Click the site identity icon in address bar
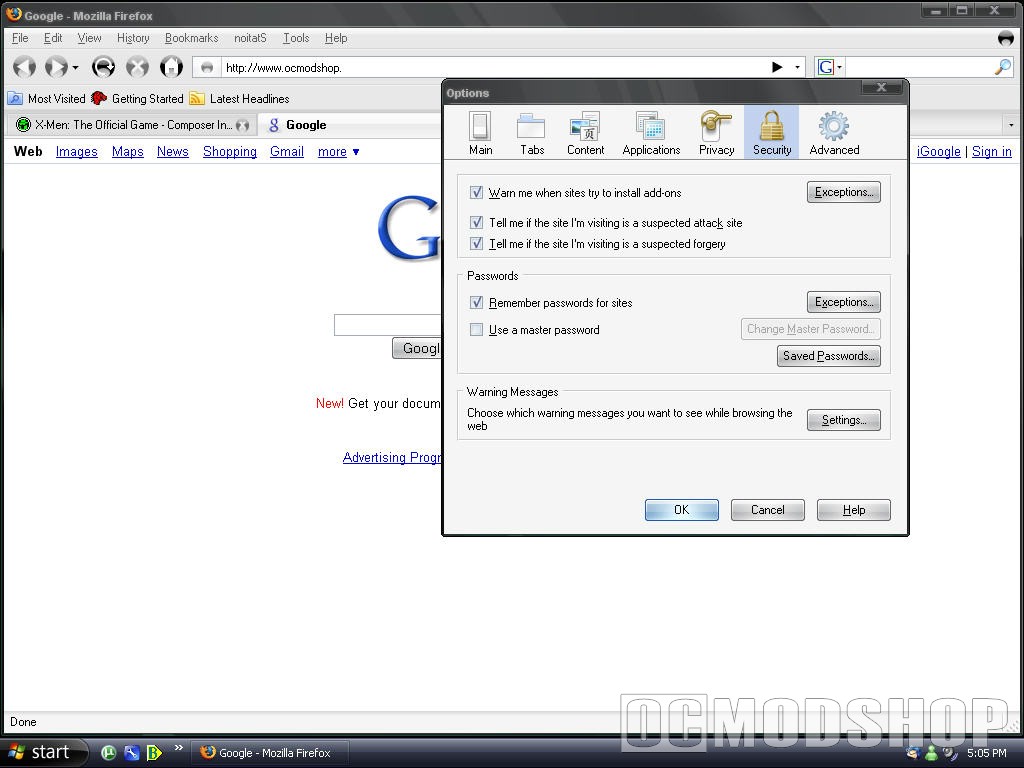Viewport: 1024px width, 768px height. click(x=207, y=67)
